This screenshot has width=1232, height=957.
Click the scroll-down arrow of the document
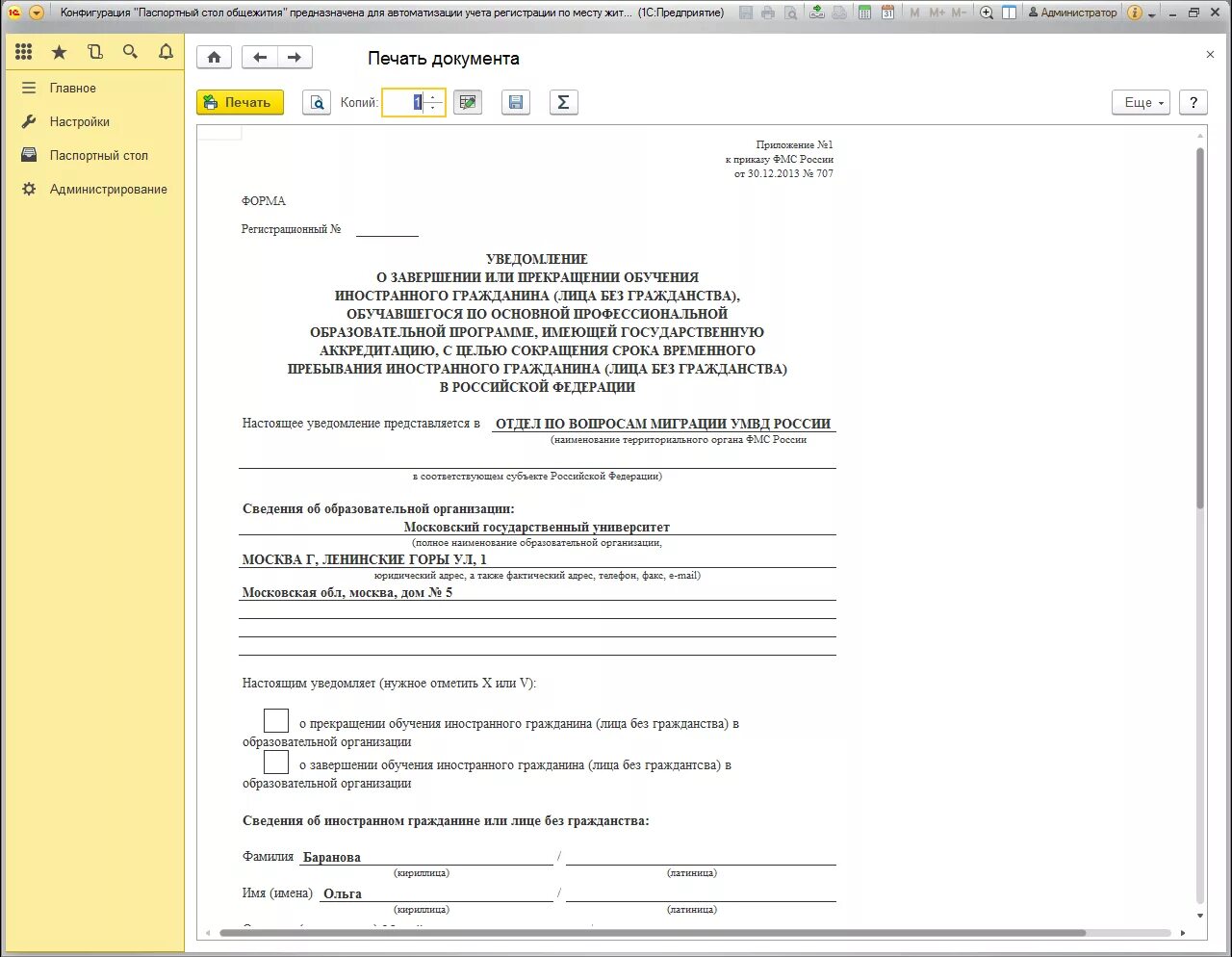click(1200, 916)
